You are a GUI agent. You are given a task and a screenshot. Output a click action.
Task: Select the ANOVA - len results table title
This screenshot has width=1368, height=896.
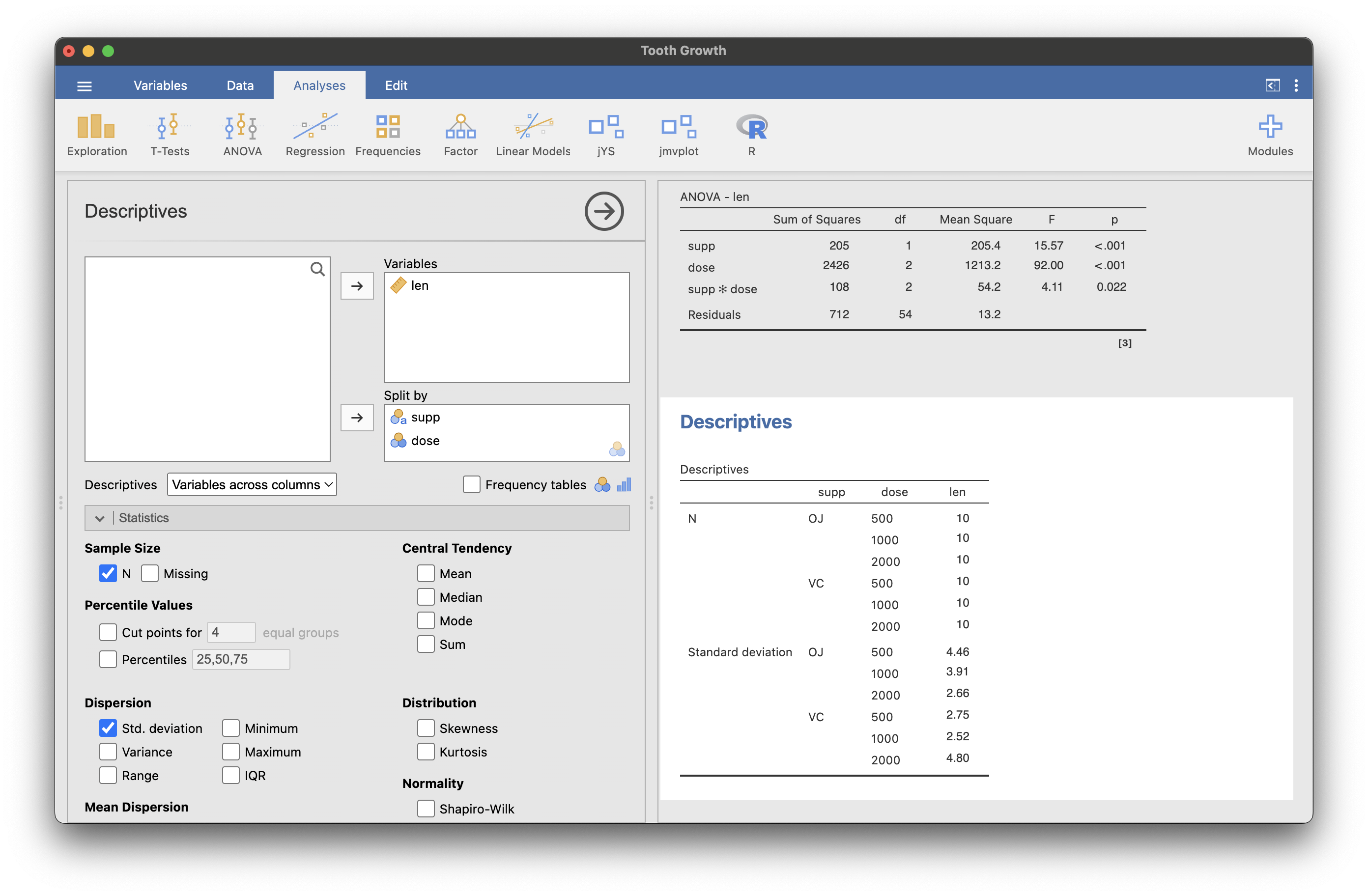point(714,196)
